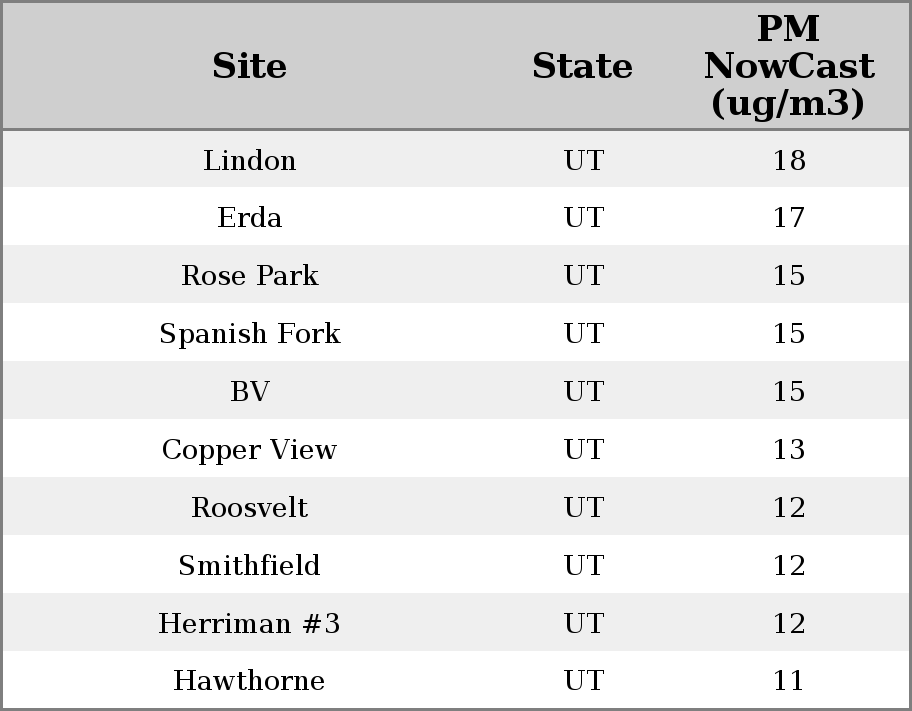912x711 pixels.
Task: Click the PM NowCast column header
Action: pos(788,67)
